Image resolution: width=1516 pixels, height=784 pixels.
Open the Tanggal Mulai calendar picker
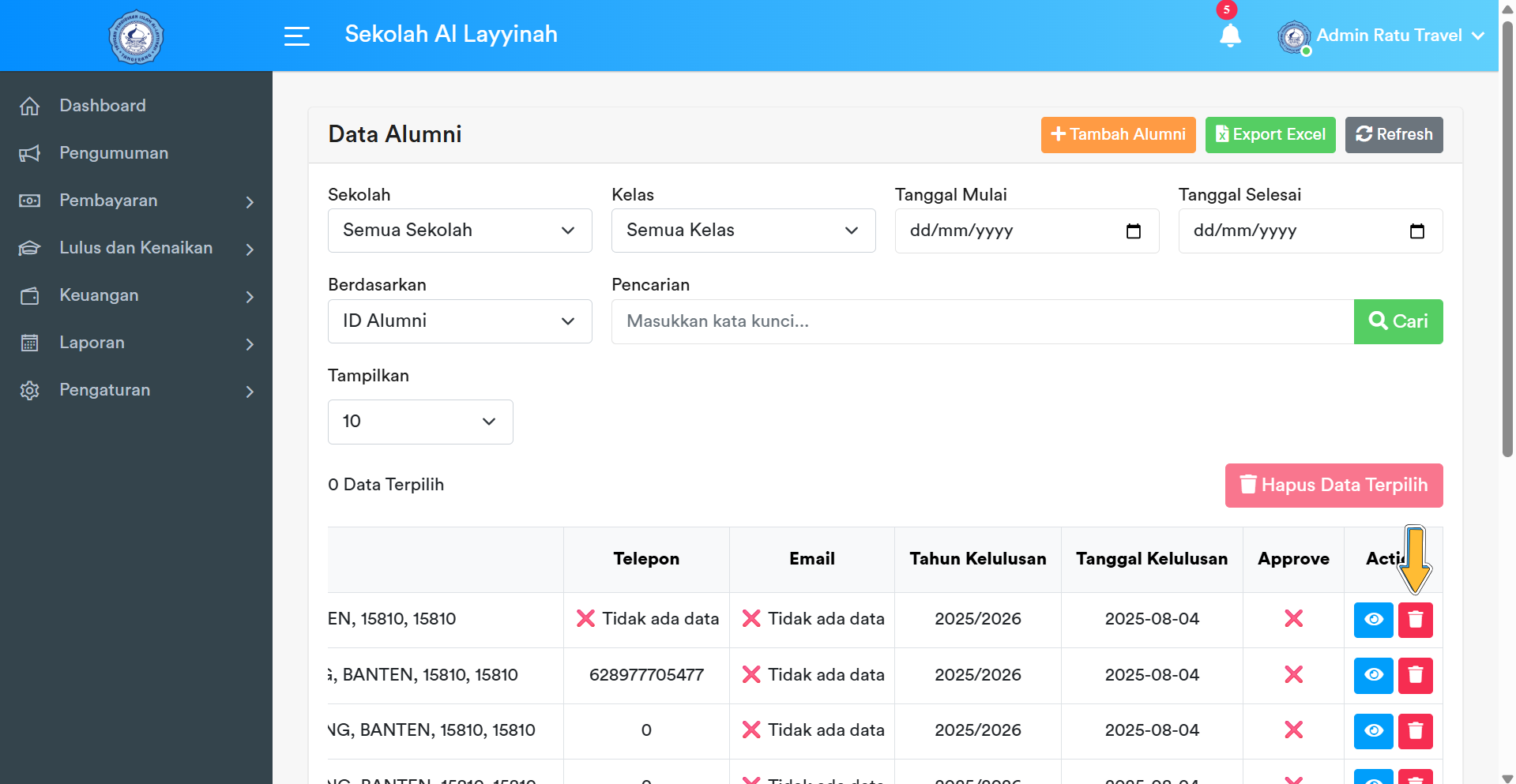coord(1133,231)
